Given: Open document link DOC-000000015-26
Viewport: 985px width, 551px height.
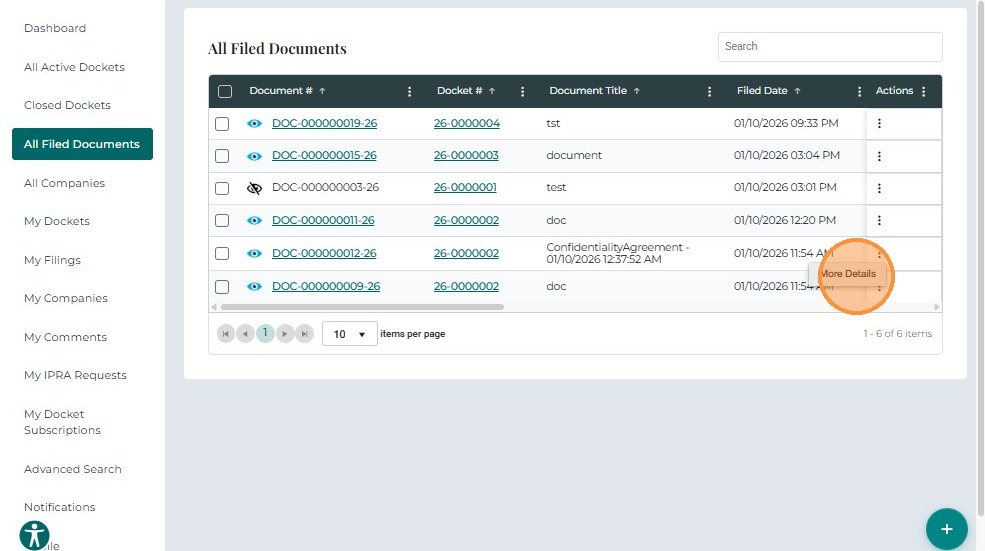Looking at the screenshot, I should 324,156.
